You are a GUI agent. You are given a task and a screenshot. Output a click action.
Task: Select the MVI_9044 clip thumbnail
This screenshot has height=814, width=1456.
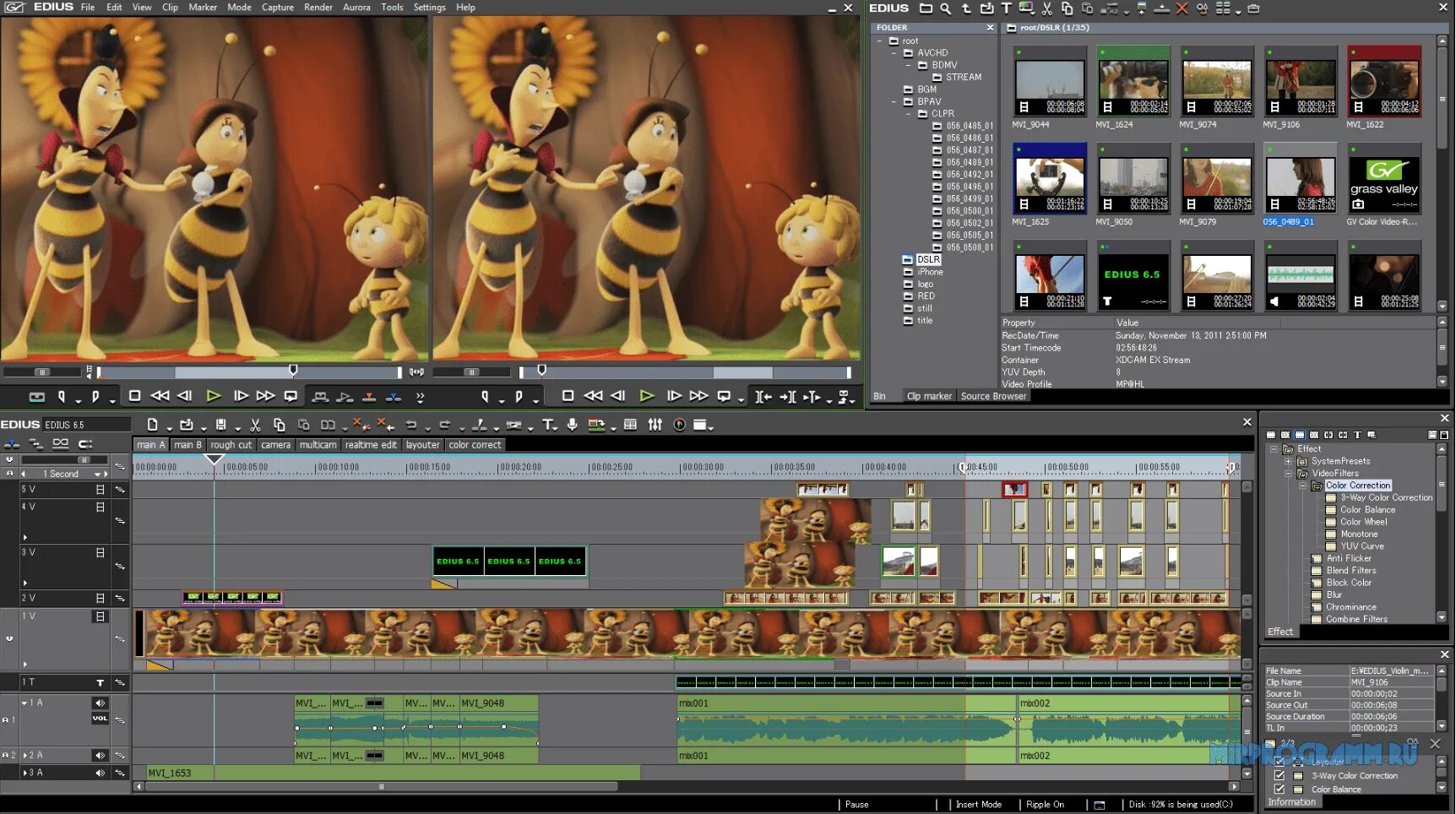pyautogui.click(x=1049, y=81)
